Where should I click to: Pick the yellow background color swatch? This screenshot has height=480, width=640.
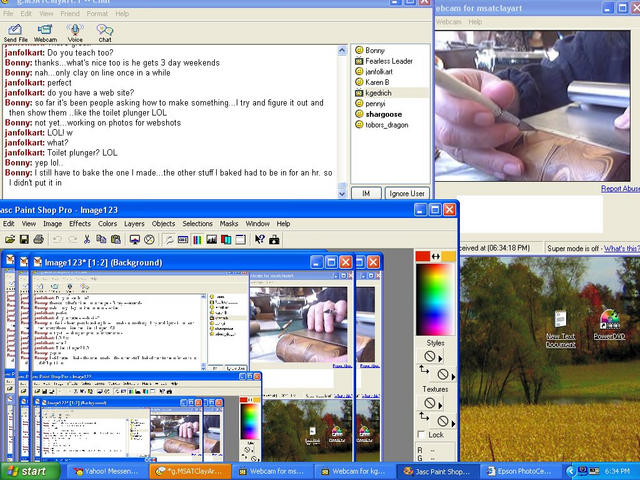pos(449,256)
